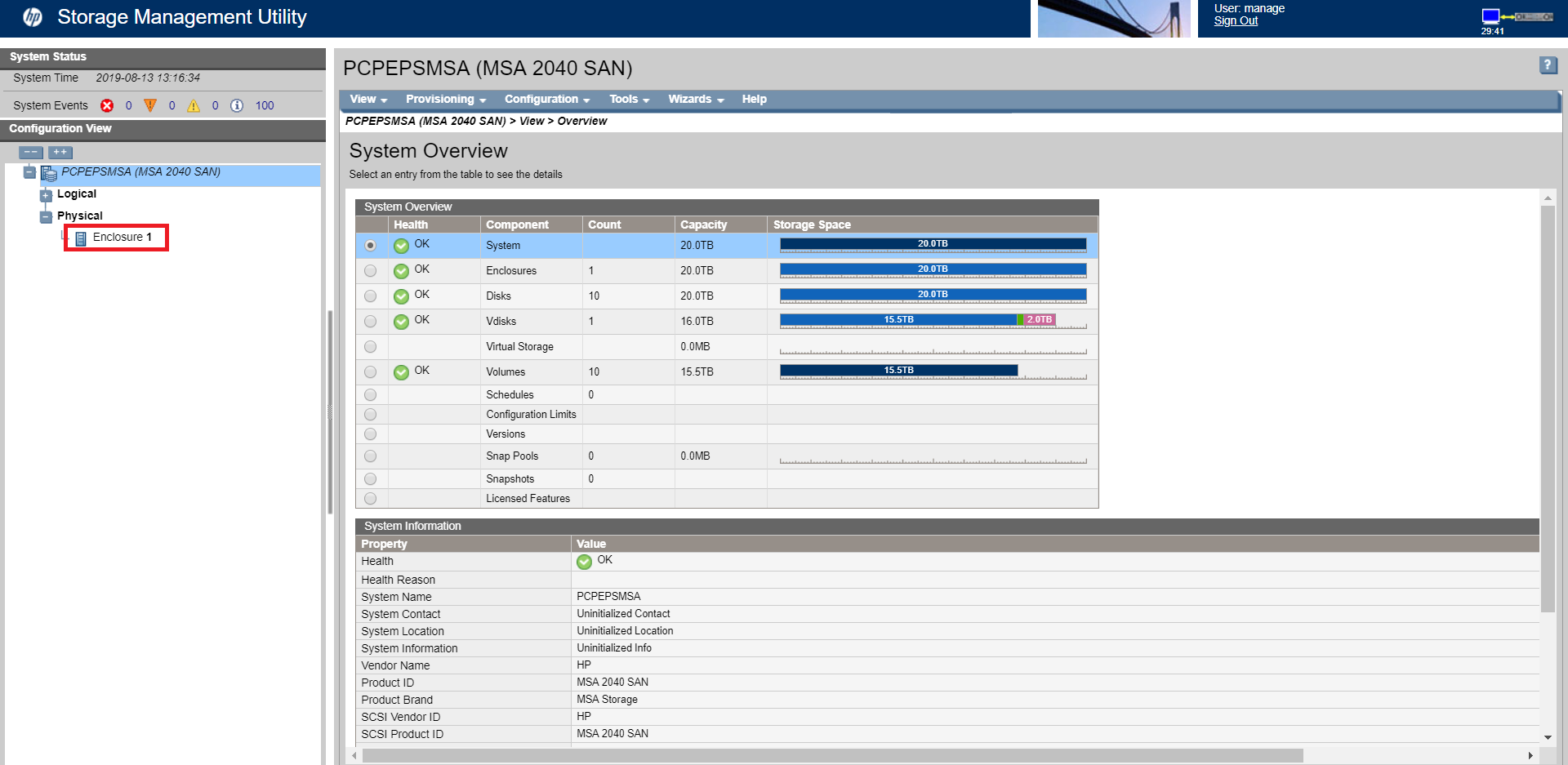The image size is (1568, 765).
Task: Click the informational events count 100
Action: tap(265, 105)
